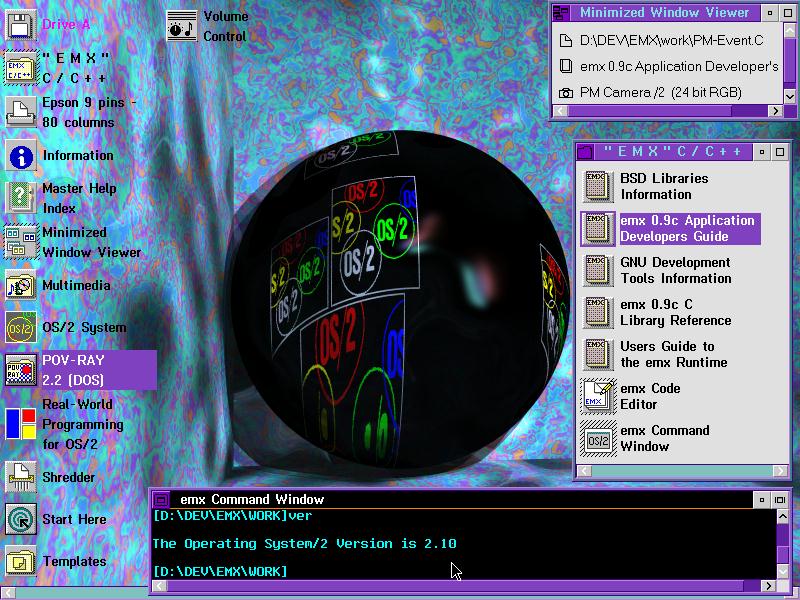Select the Drive A desktop icon
The image size is (800, 600).
click(x=21, y=24)
